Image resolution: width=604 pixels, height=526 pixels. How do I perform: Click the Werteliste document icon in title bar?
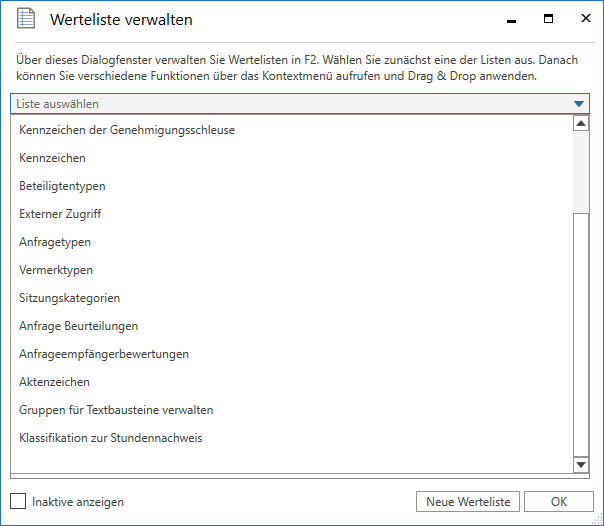coord(27,19)
